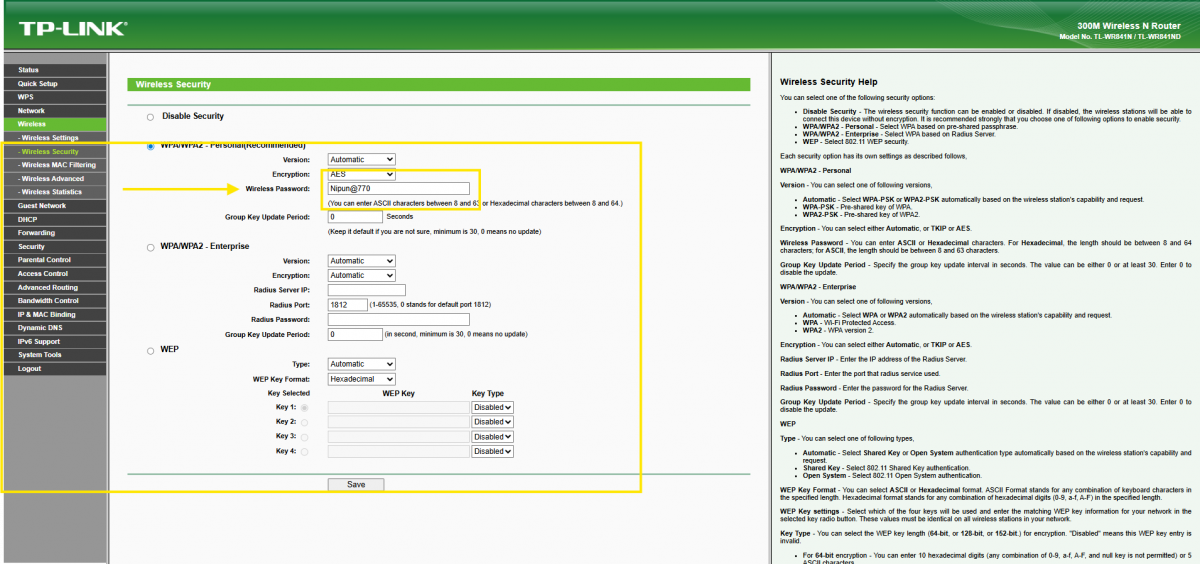Select WPA/WPA2 - Enterprise radio button
1200x564 pixels.
tap(151, 247)
